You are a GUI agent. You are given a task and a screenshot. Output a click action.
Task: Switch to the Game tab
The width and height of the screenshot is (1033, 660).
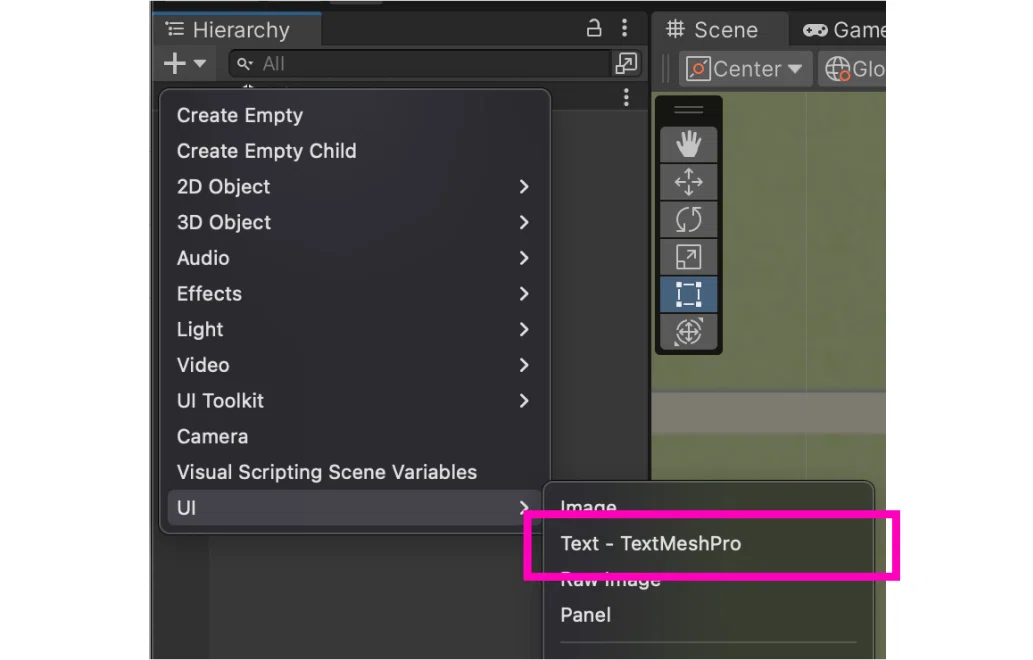[x=845, y=30]
